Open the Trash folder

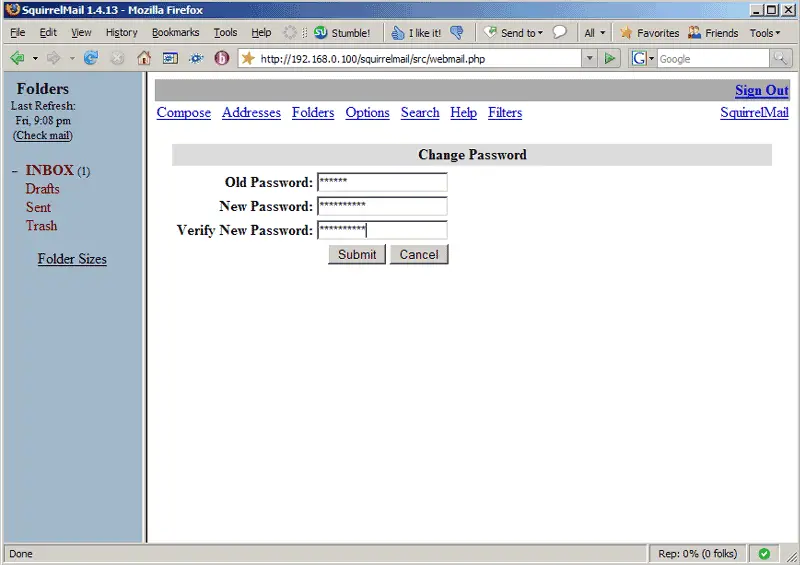point(41,226)
